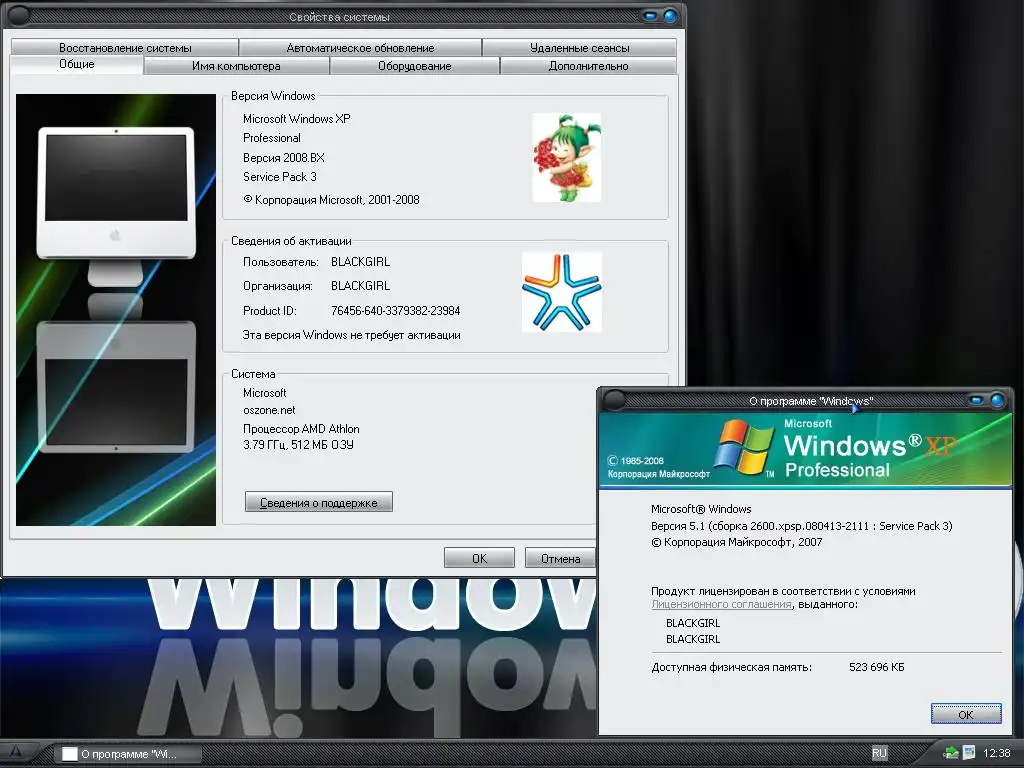
Task: Click the 12:38 taskbar clock
Action: 997,753
